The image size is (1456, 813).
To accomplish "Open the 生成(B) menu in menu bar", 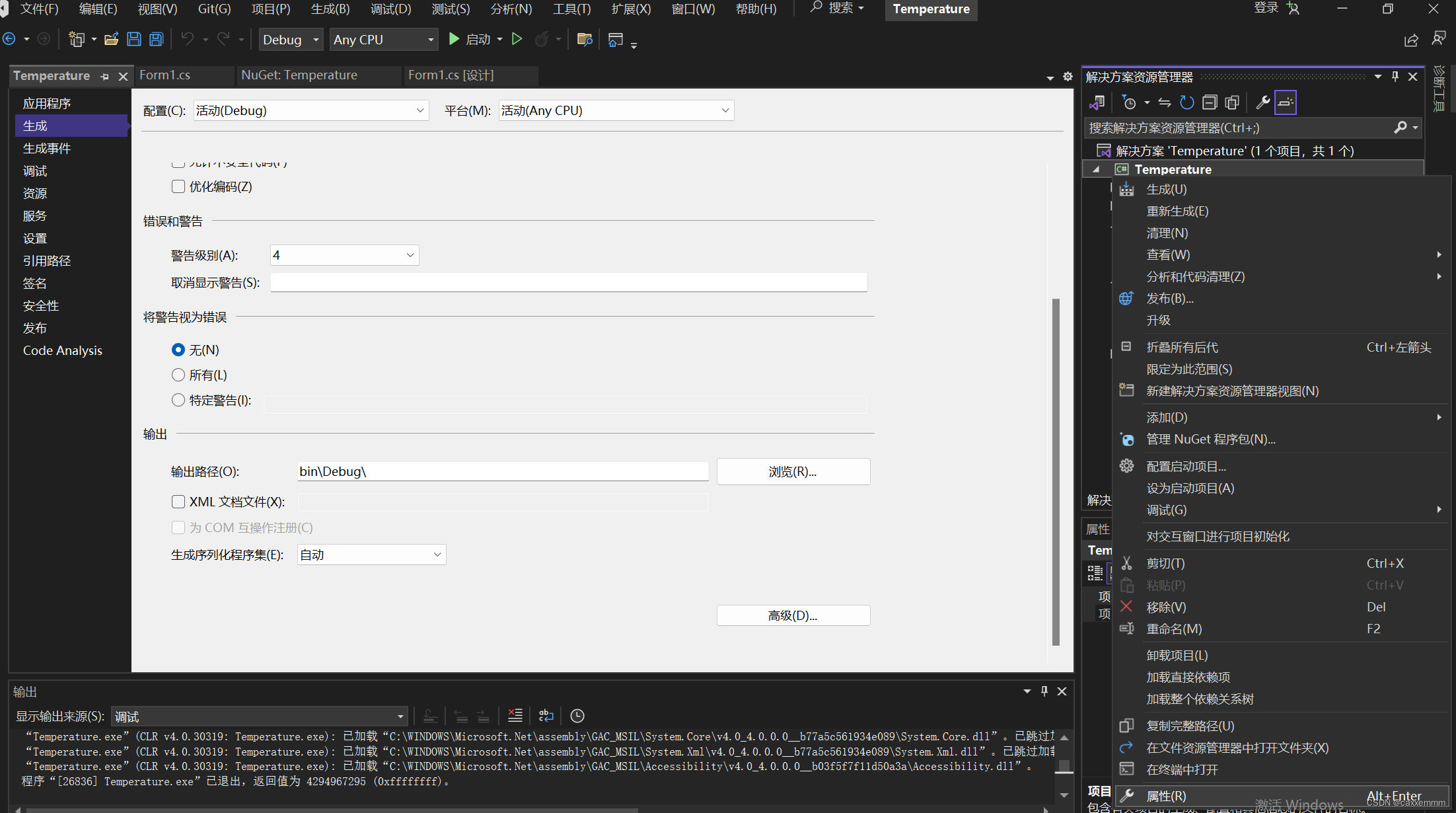I will click(x=330, y=9).
